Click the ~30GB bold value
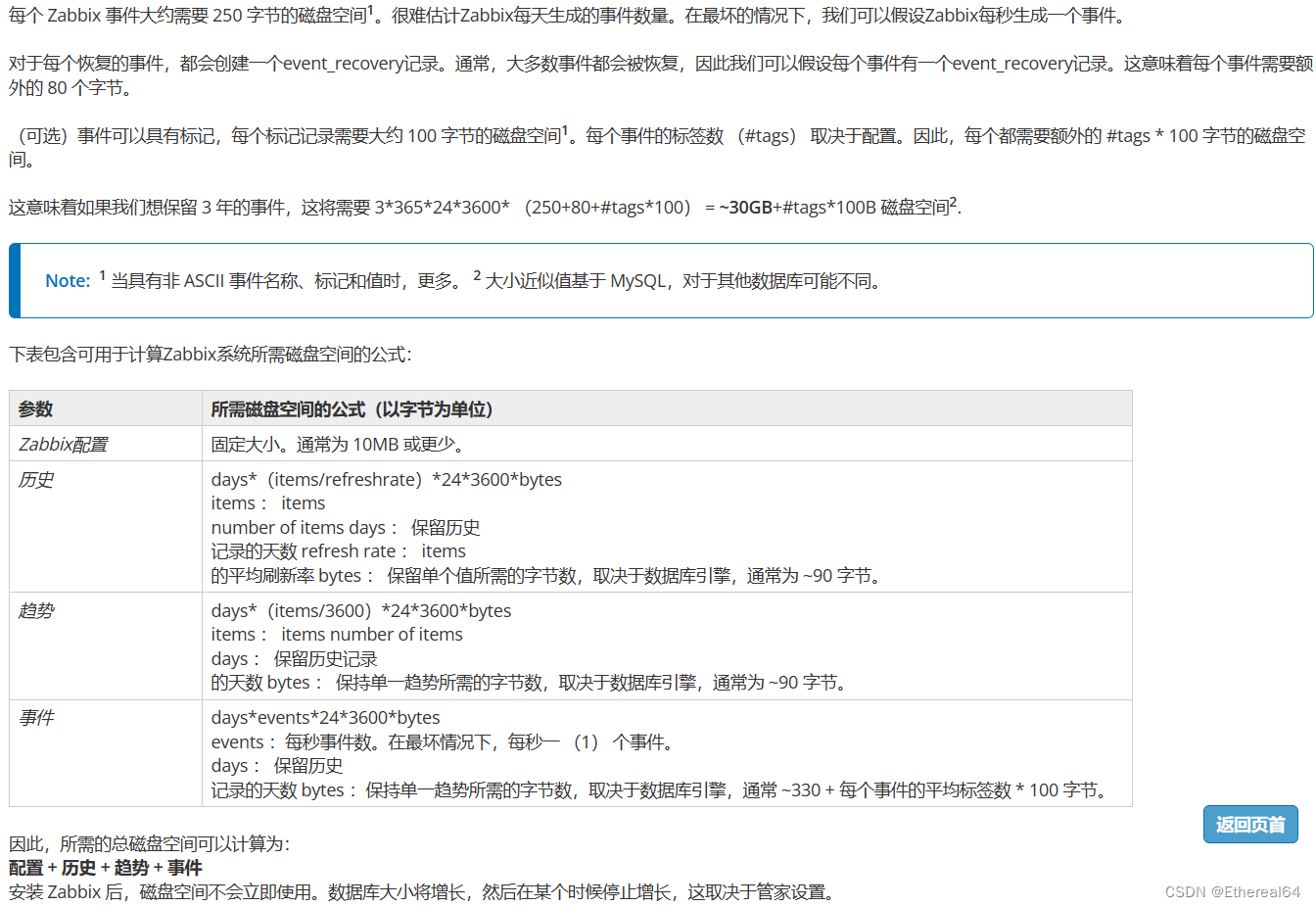This screenshot has width=1316, height=907. (x=746, y=208)
